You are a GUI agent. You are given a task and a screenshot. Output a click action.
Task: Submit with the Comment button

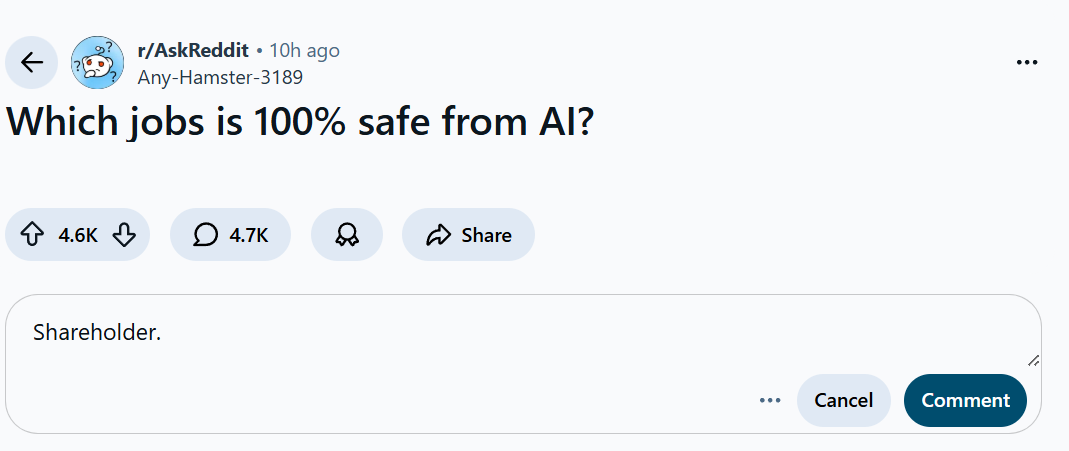(x=965, y=400)
